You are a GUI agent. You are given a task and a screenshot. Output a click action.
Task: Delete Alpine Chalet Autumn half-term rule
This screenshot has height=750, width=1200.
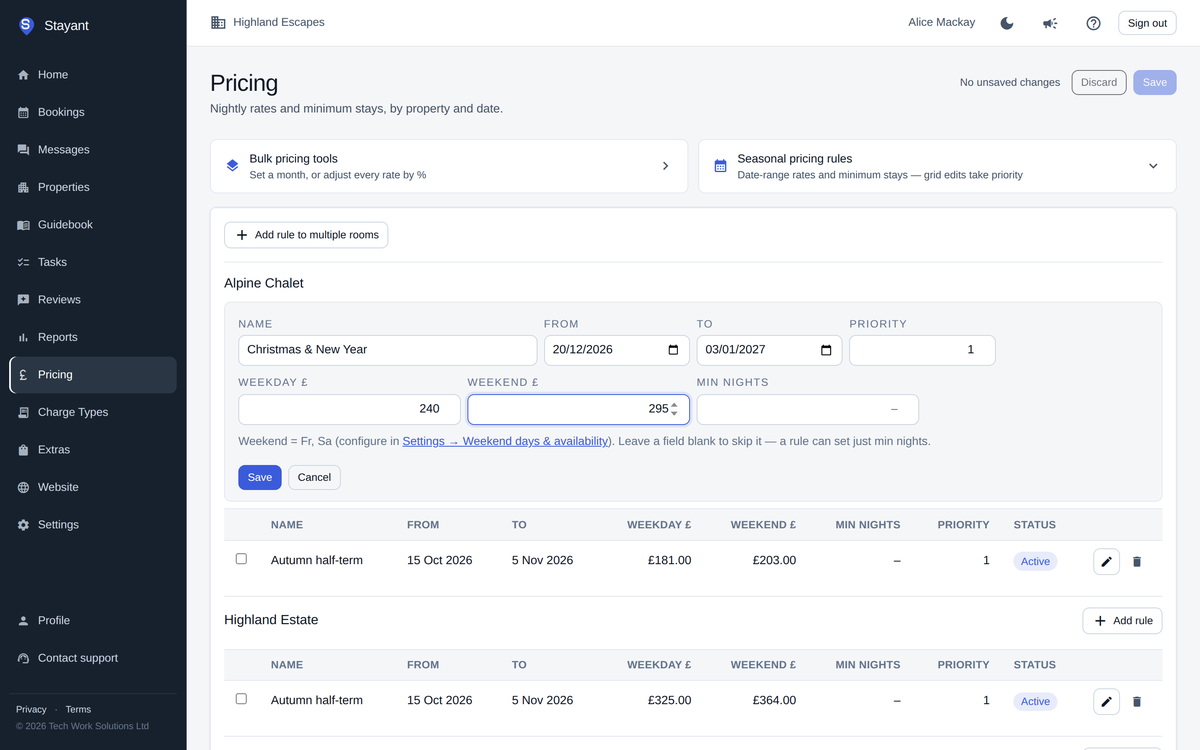(1137, 561)
